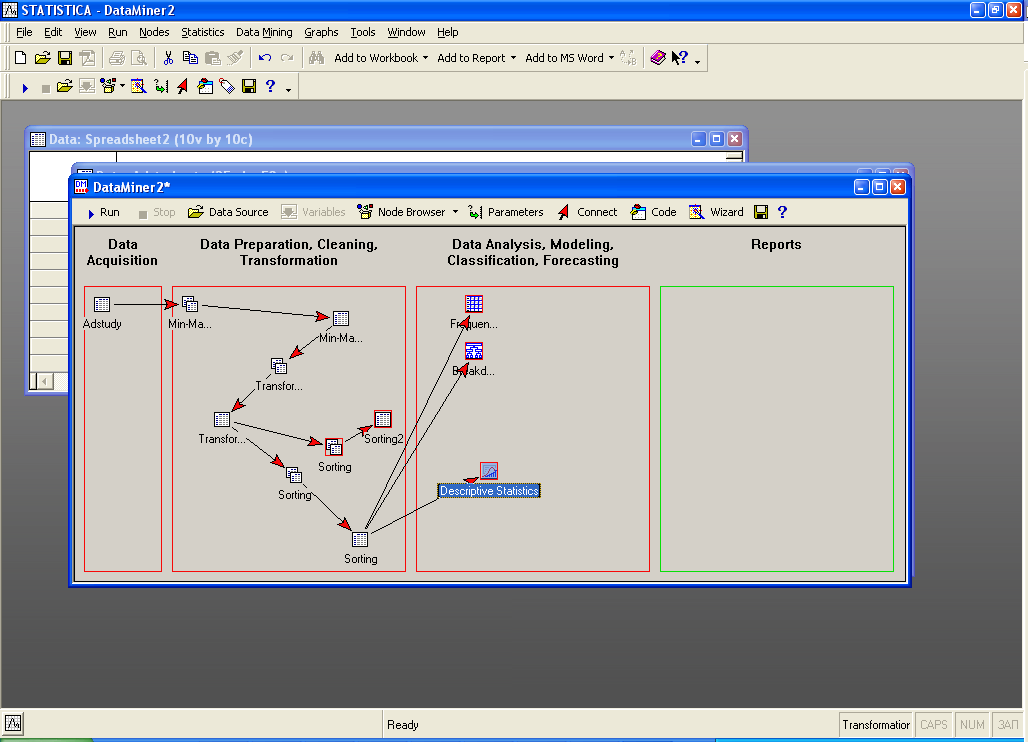1028x742 pixels.
Task: Click the Find binoculars icon
Action: coord(316,58)
